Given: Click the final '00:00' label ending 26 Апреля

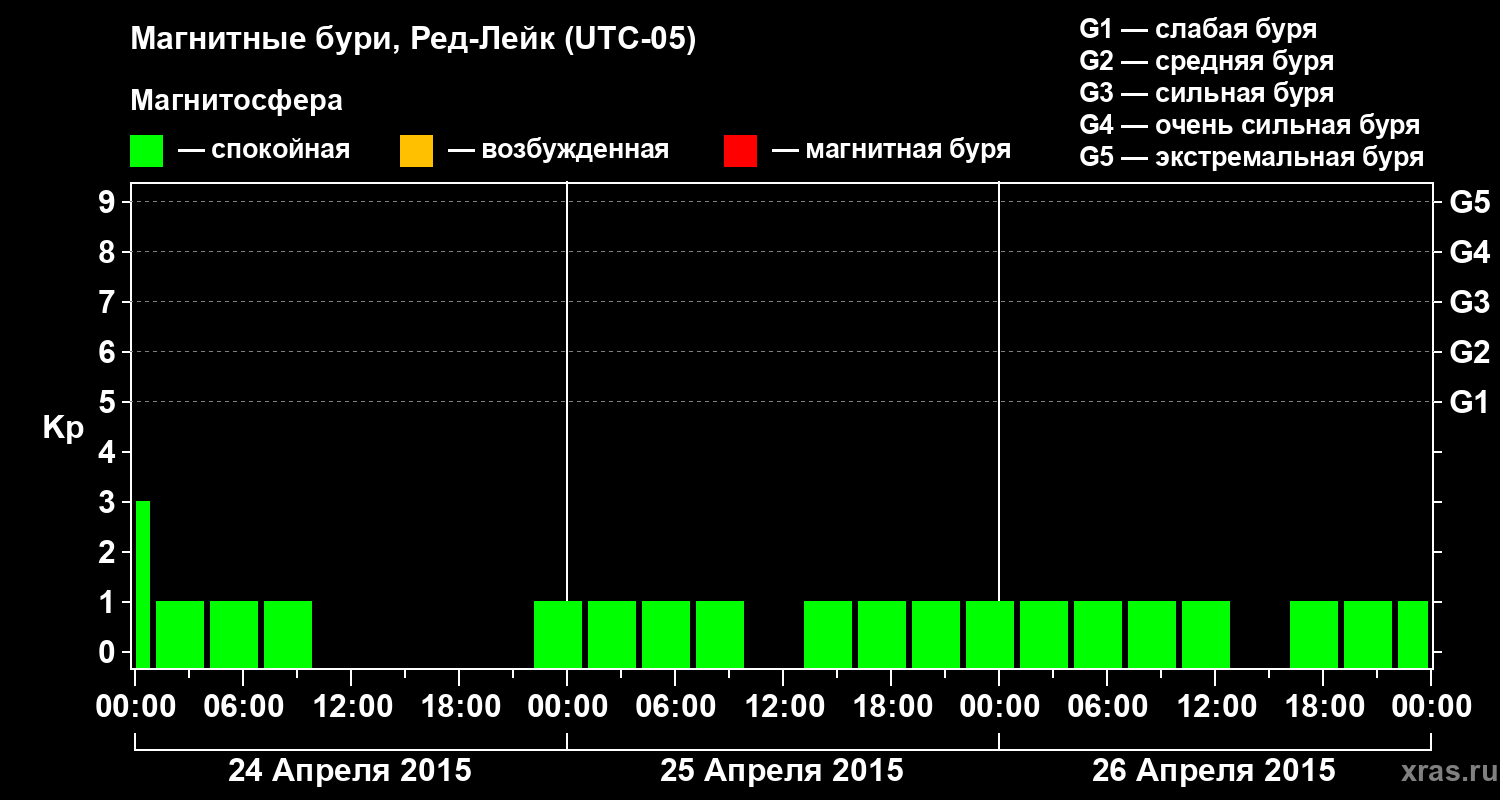Looking at the screenshot, I should coord(1431,707).
